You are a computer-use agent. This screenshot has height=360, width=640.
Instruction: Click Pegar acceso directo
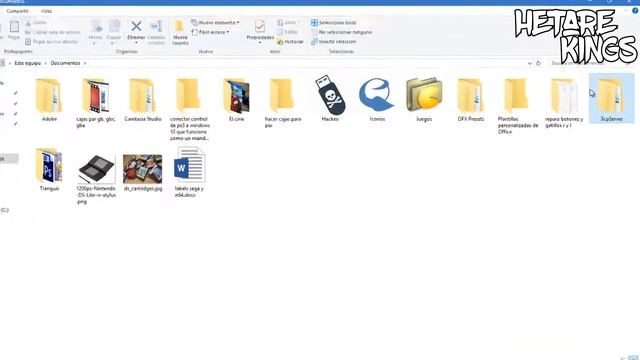point(51,42)
